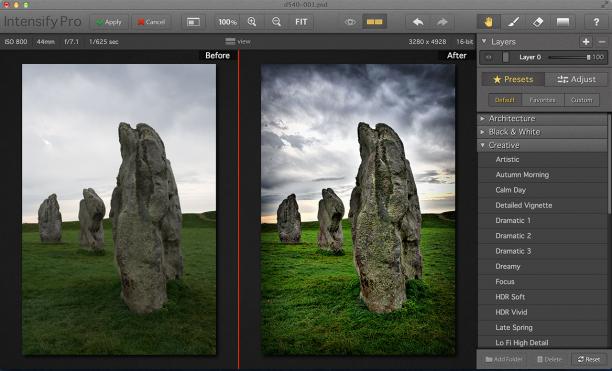Apply the Focus preset
Viewport: 612px width, 371px height.
[543, 282]
